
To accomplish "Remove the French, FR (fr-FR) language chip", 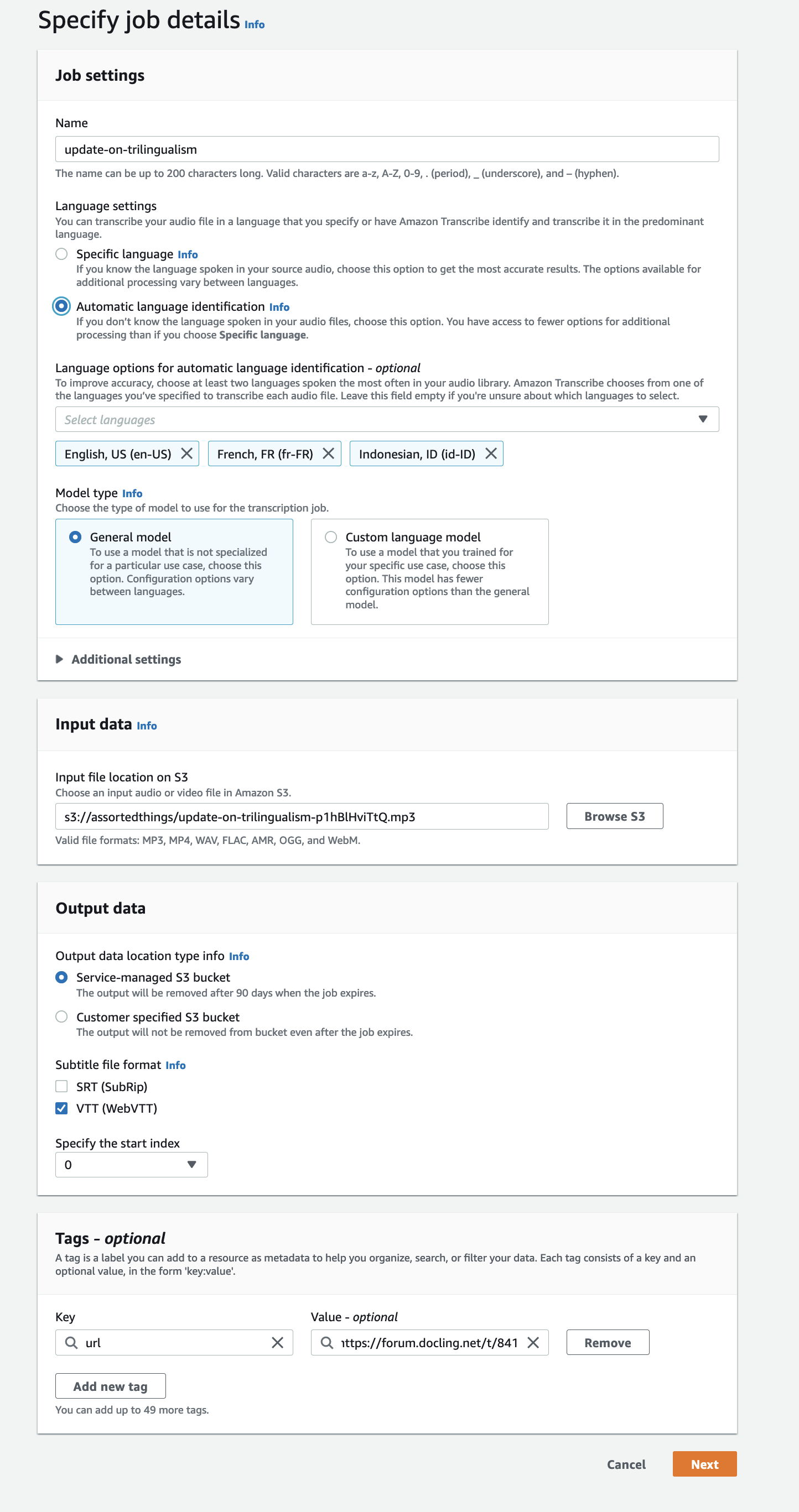I will (x=329, y=453).
